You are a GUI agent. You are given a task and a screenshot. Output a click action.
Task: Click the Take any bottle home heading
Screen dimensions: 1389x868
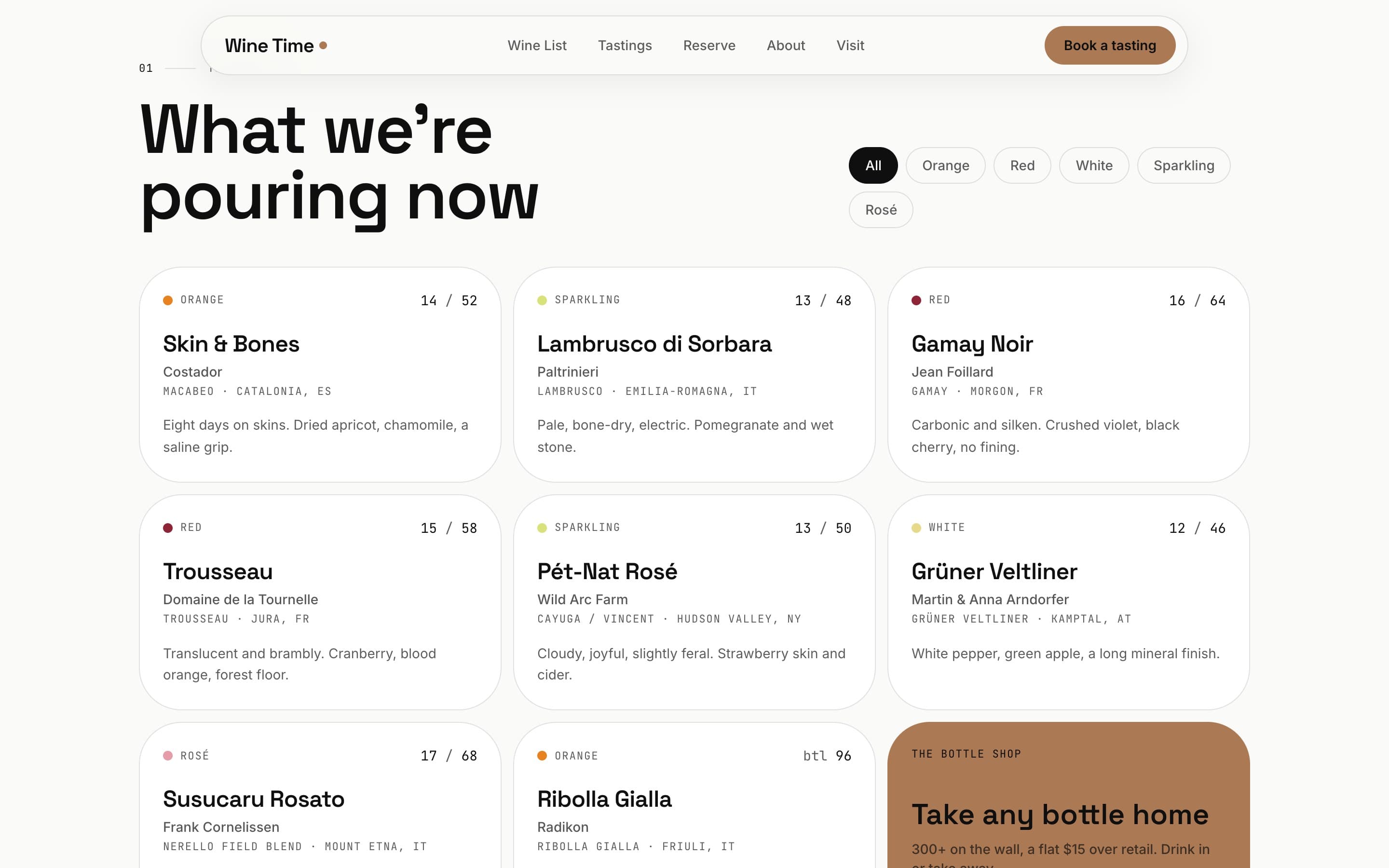pos(1060,814)
